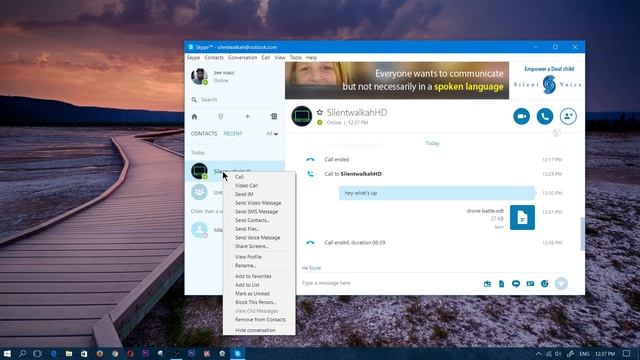Open the Contacts menu

214,58
